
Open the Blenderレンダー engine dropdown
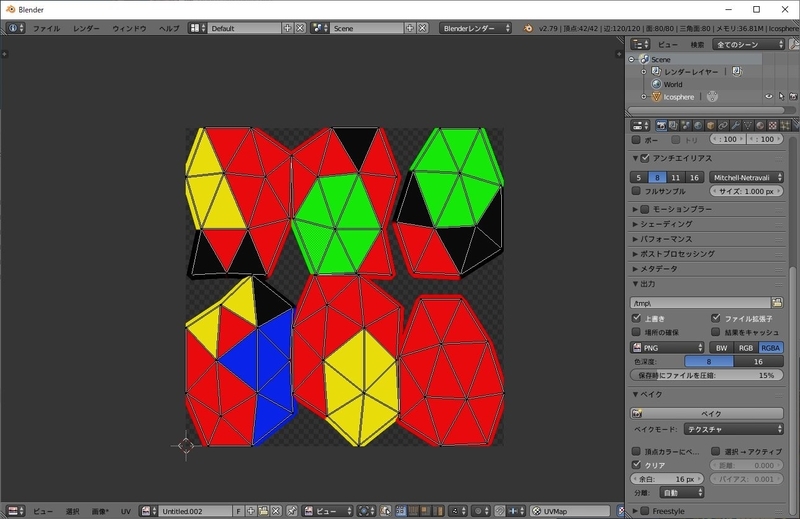(x=475, y=28)
